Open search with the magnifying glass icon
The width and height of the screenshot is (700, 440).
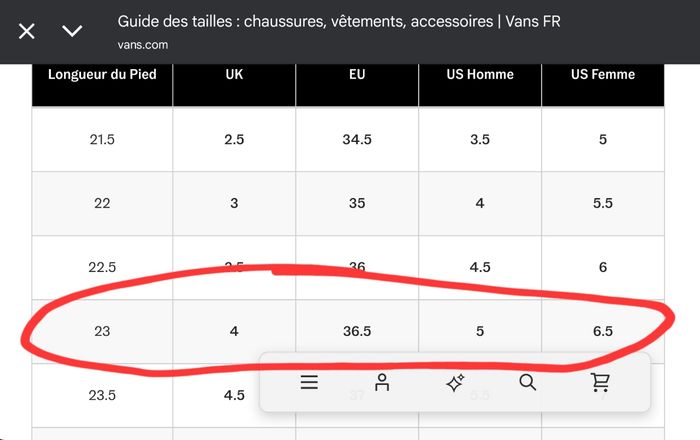click(528, 382)
